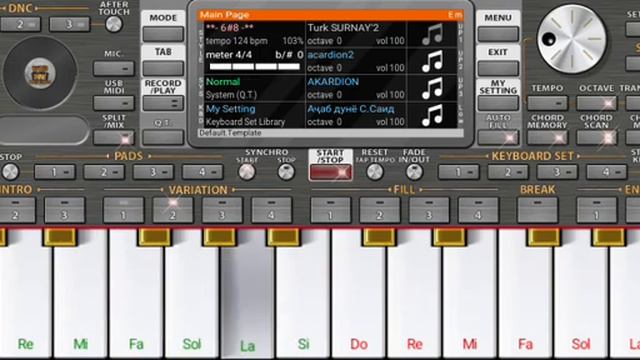Viewport: 640px width, 360px height.
Task: Click the BREAK button
Action: point(538,210)
